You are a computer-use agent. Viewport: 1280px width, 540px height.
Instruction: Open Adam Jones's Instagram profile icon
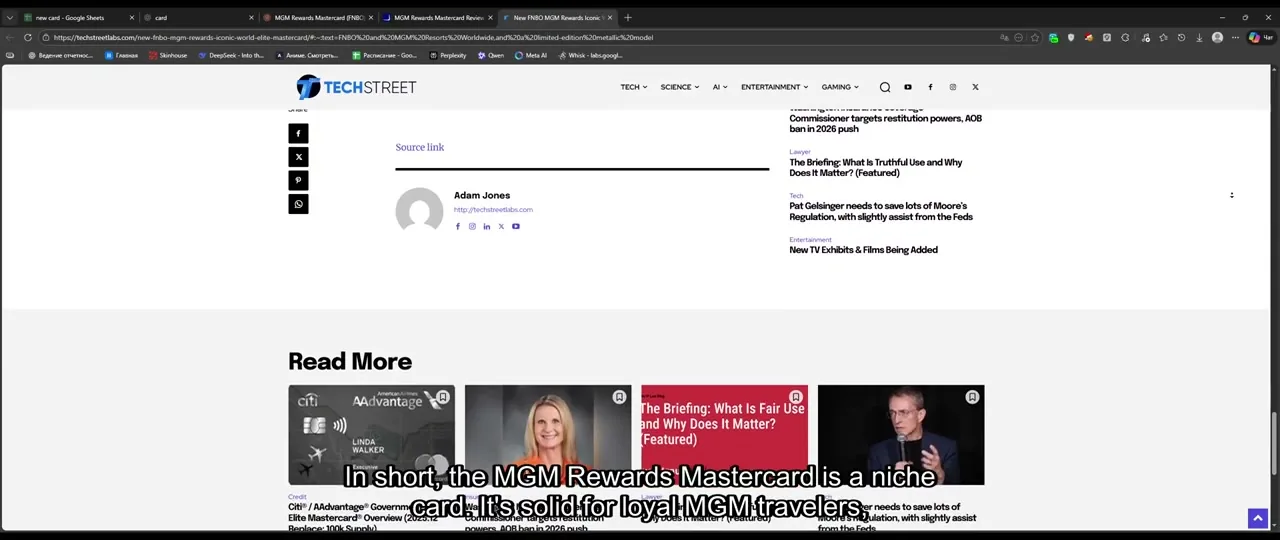(x=472, y=226)
